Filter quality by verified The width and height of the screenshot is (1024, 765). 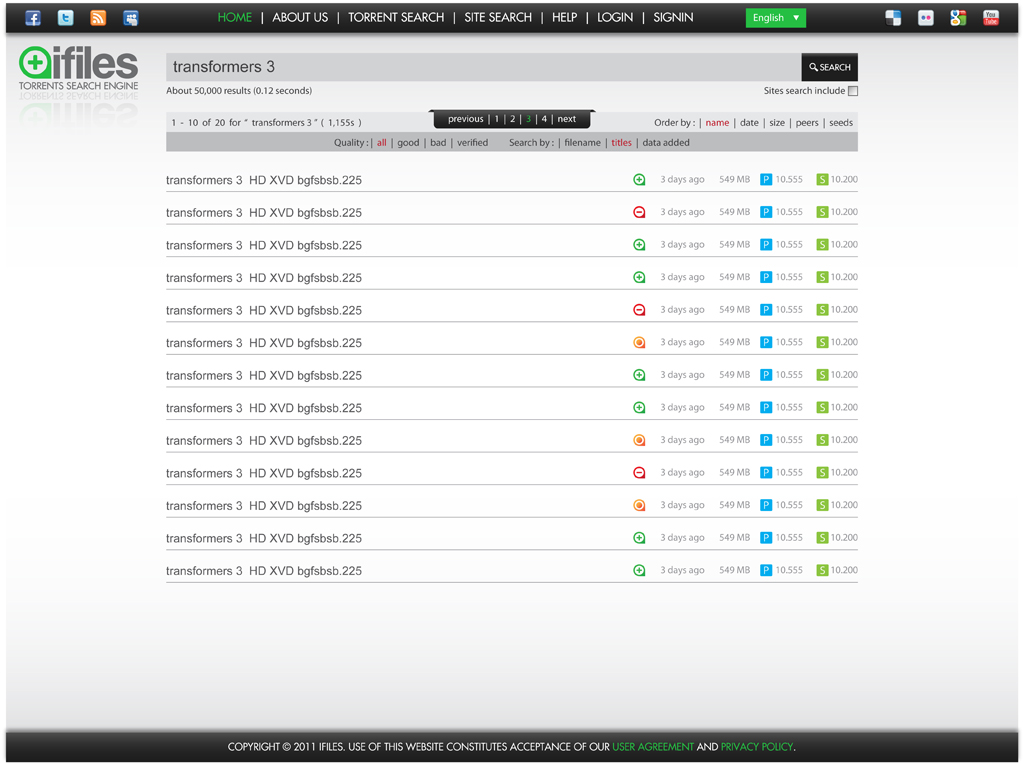(x=472, y=143)
